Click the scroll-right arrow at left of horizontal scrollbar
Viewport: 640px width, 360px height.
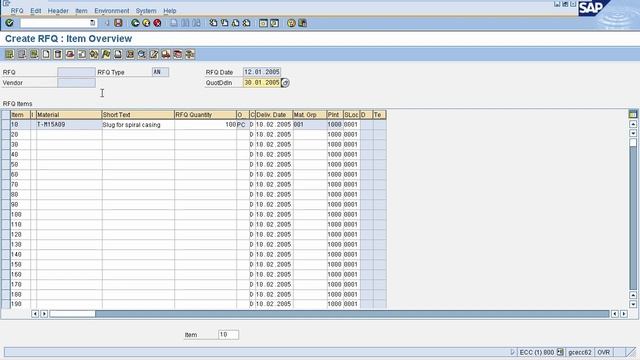(44, 314)
